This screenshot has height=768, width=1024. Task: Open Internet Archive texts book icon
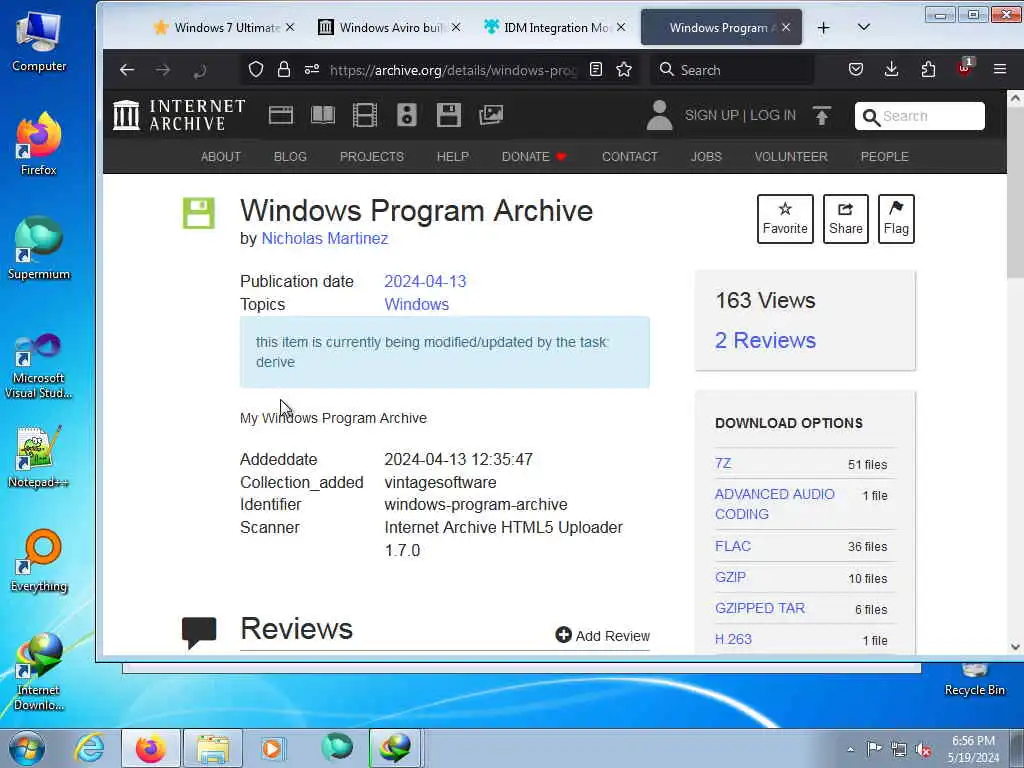pos(323,115)
